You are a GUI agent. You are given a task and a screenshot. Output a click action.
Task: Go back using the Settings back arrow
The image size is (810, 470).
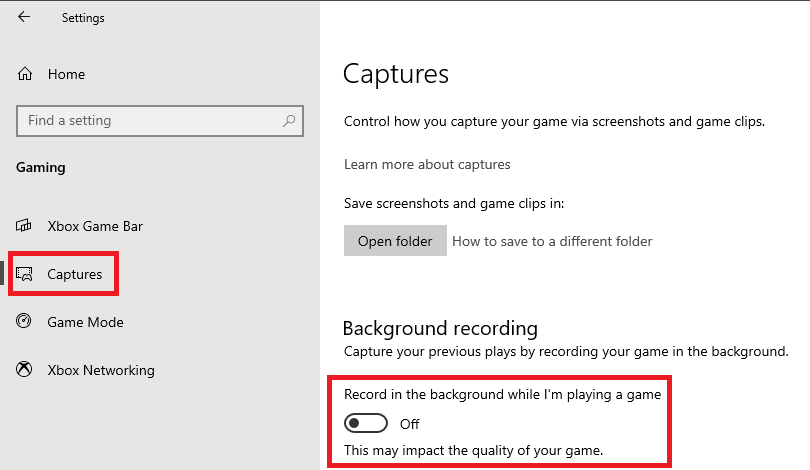[24, 17]
